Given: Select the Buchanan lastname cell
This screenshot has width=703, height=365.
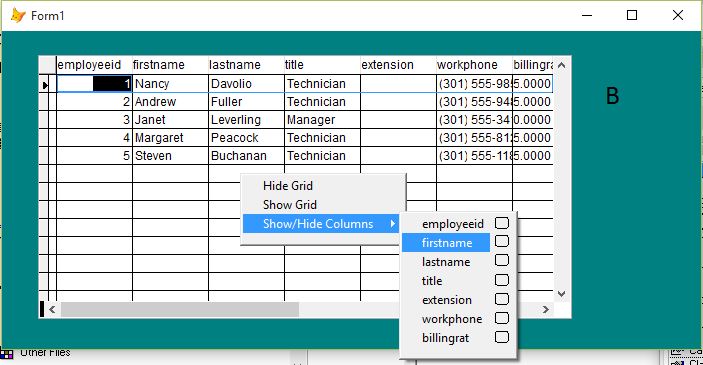Looking at the screenshot, I should point(246,156).
